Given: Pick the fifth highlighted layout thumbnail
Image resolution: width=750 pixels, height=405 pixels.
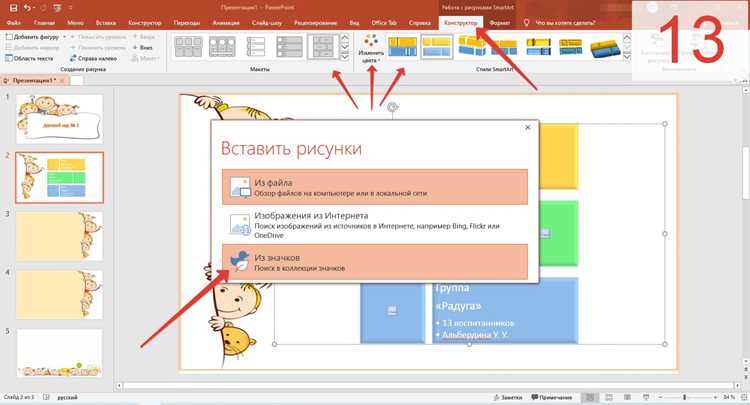Looking at the screenshot, I should 323,47.
